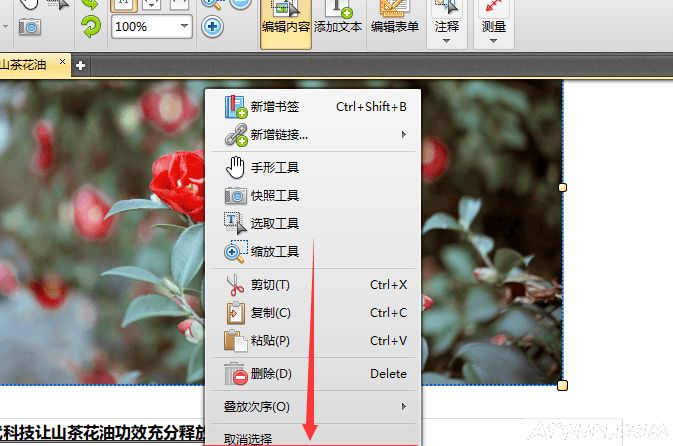Close the 山茶花油 document tab
Viewport: 673px width, 446px height.
pyautogui.click(x=62, y=62)
